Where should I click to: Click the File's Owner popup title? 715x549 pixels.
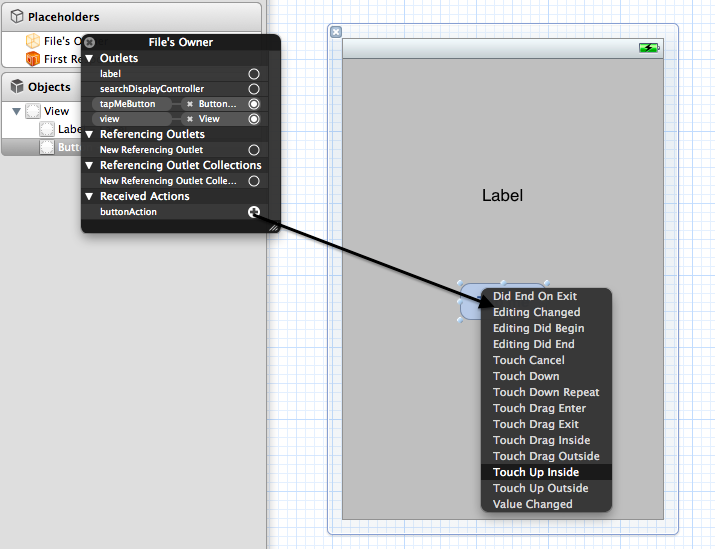(x=181, y=42)
